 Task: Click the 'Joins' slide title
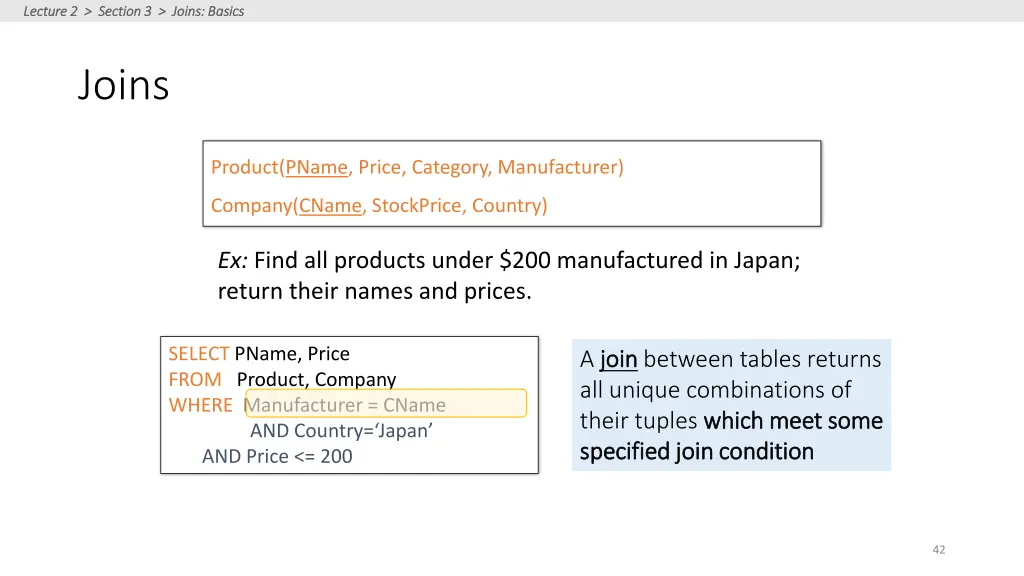[123, 85]
